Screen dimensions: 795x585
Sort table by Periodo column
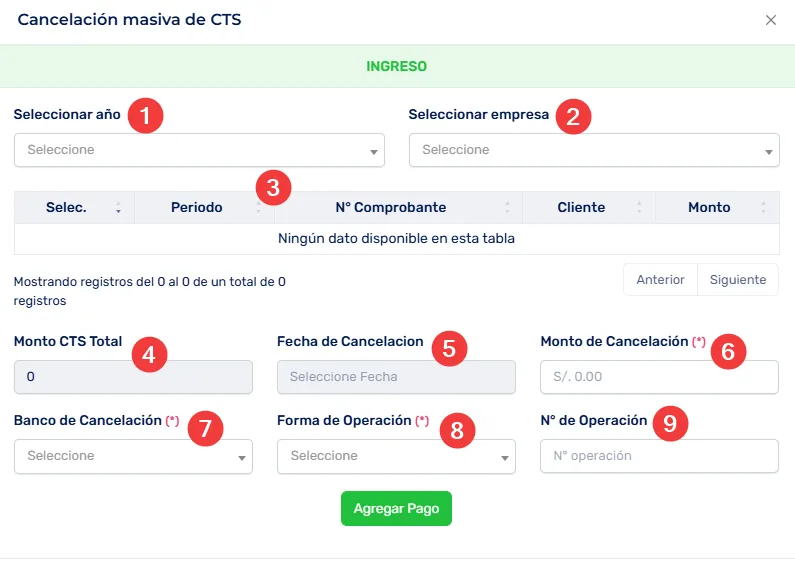197,207
